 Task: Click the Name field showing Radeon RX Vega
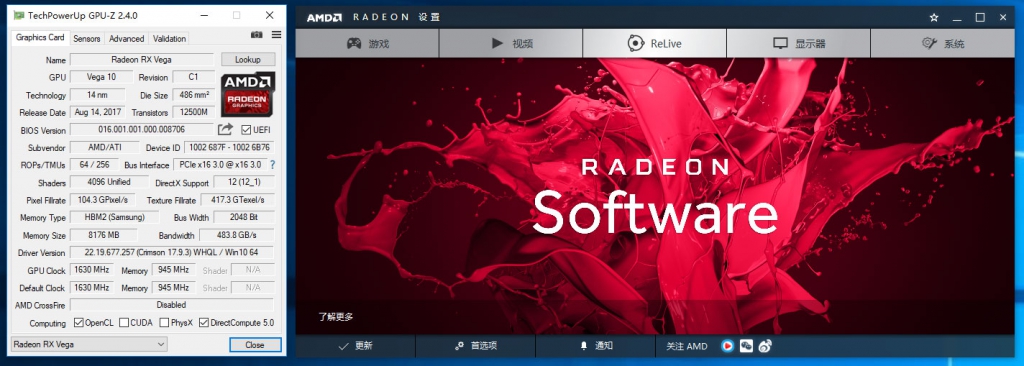[142, 59]
